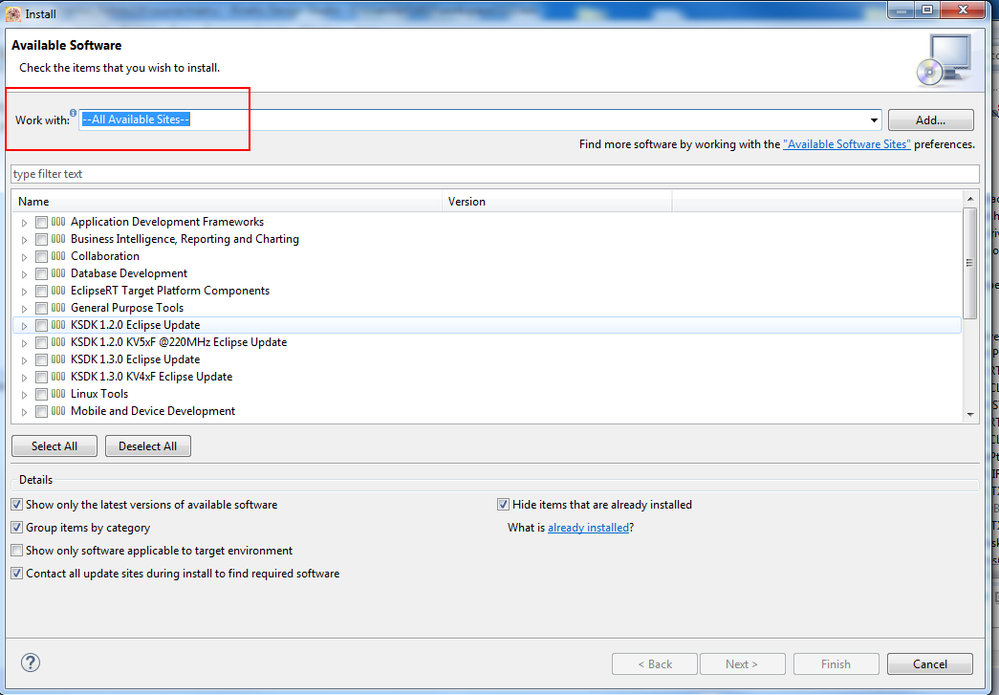Toggle Group items by category option
This screenshot has width=999, height=695.
tap(17, 527)
